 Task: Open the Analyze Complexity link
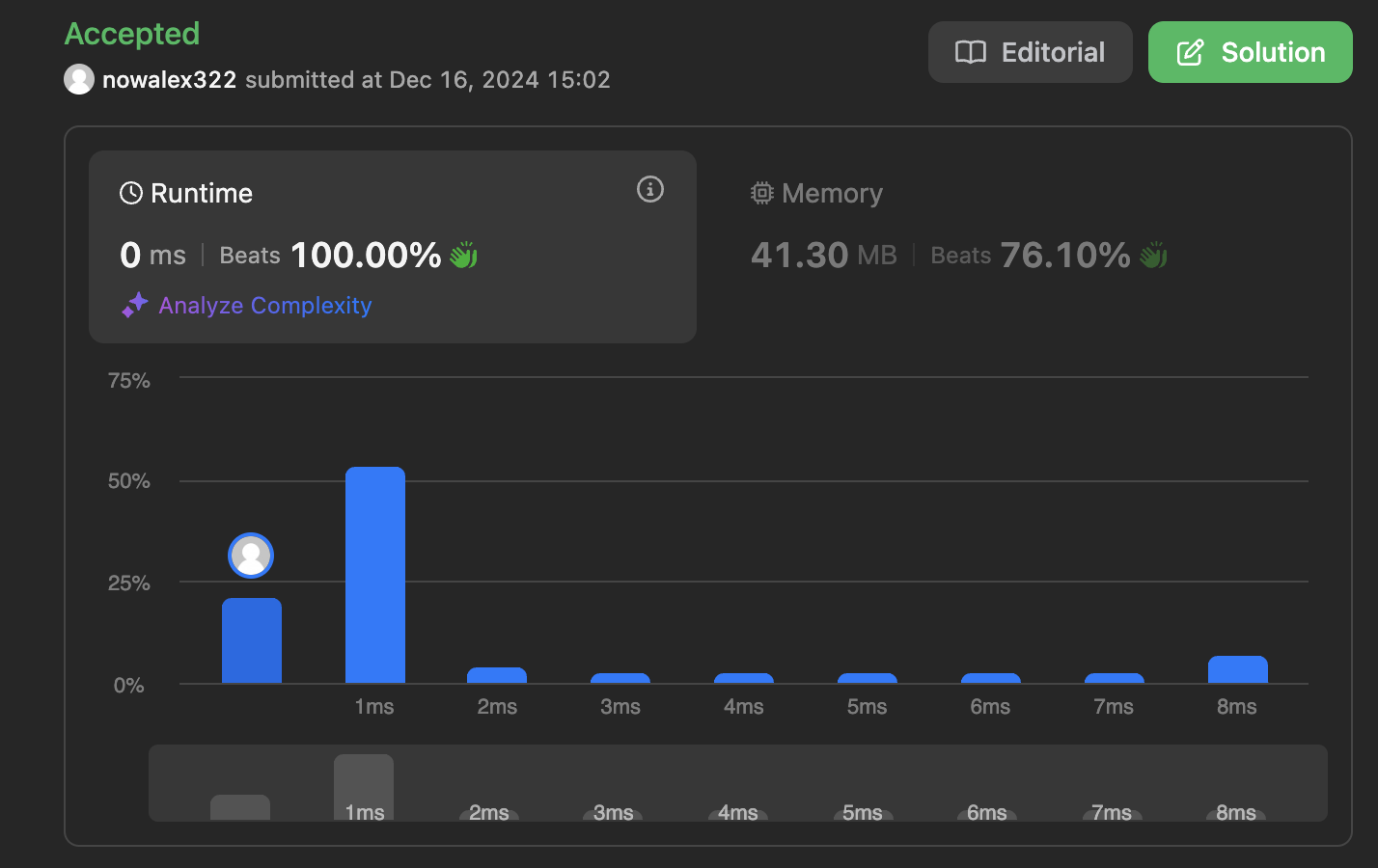[x=264, y=306]
